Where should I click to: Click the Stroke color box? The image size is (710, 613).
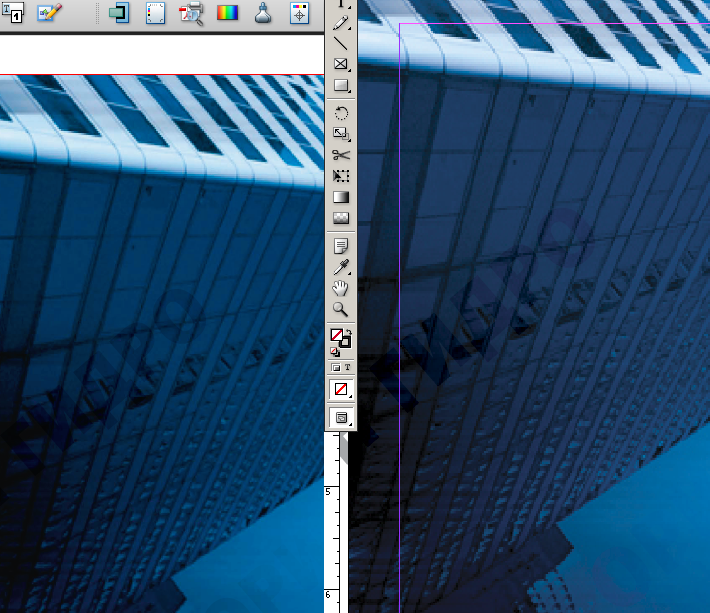coord(345,342)
